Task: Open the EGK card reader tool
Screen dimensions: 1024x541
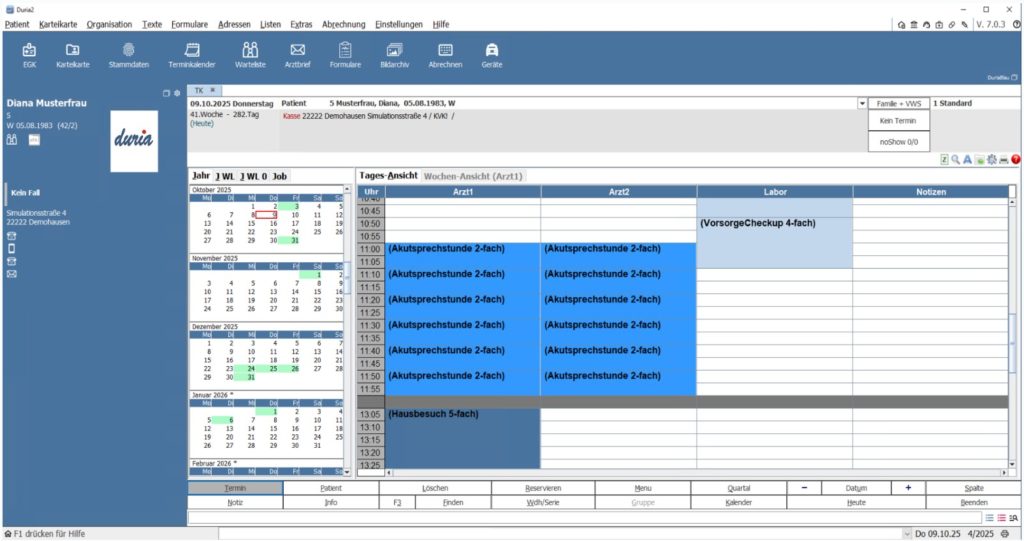Action: point(29,55)
